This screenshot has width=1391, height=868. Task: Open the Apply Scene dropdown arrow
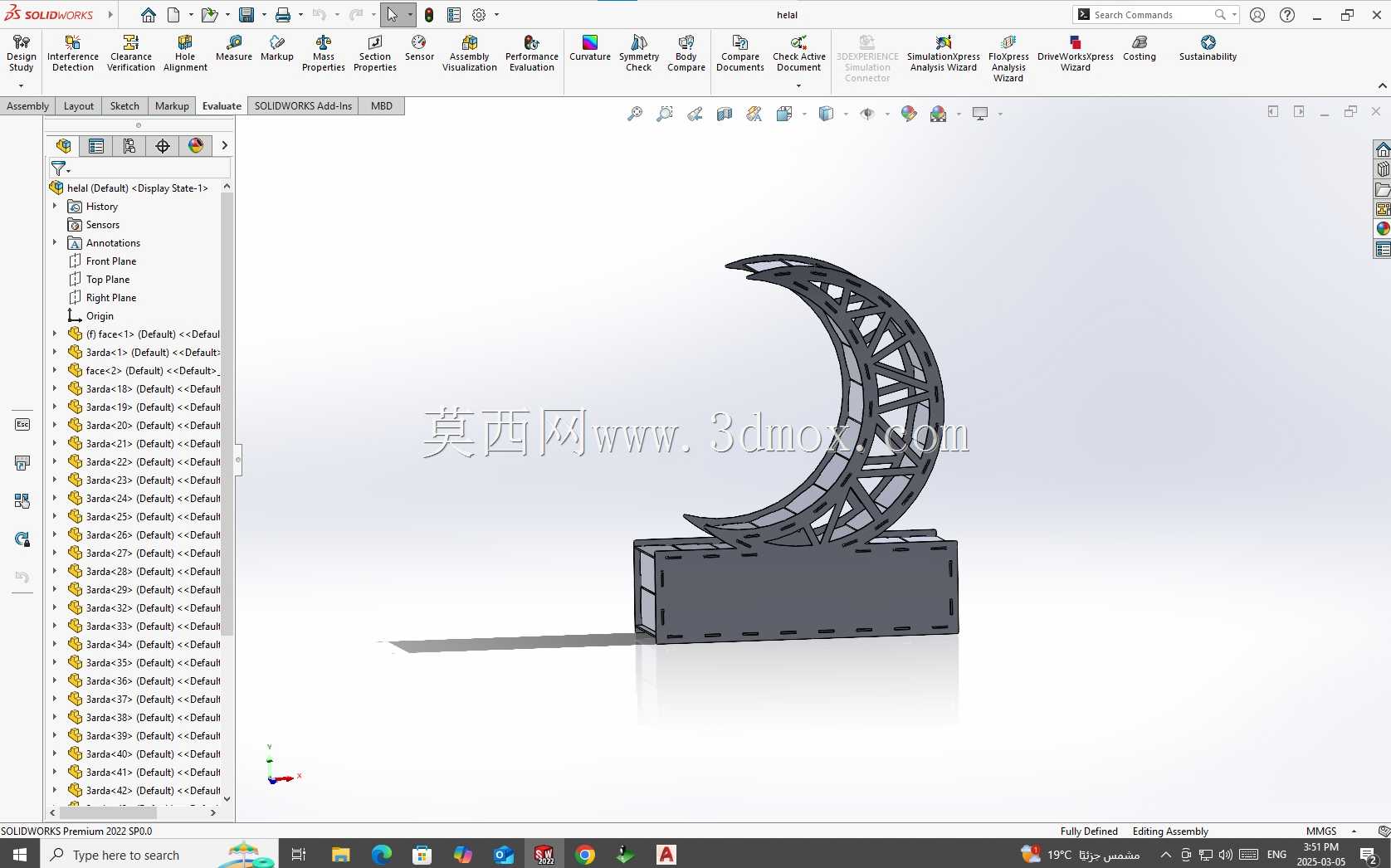point(959,114)
